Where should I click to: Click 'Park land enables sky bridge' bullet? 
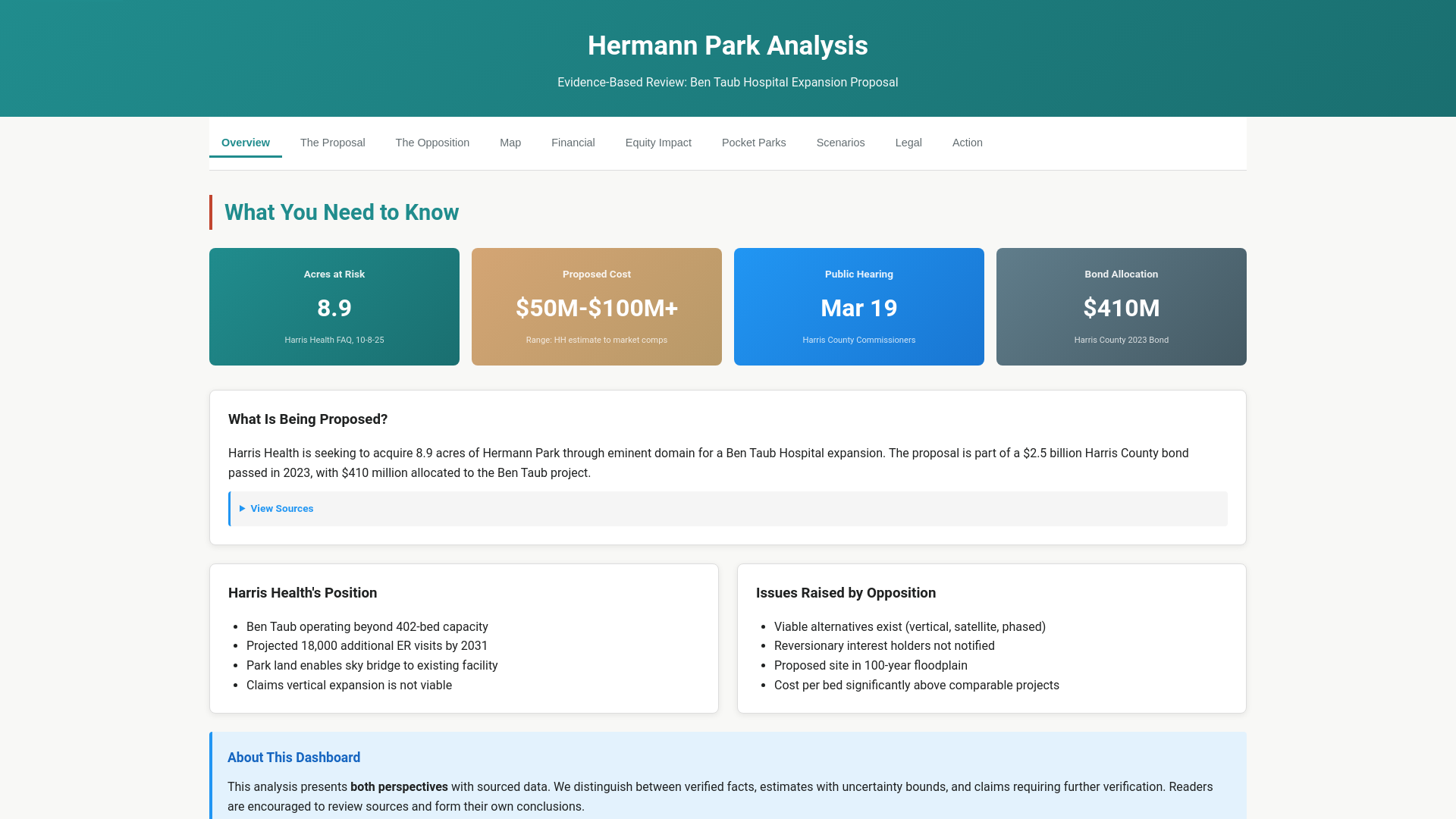point(372,666)
